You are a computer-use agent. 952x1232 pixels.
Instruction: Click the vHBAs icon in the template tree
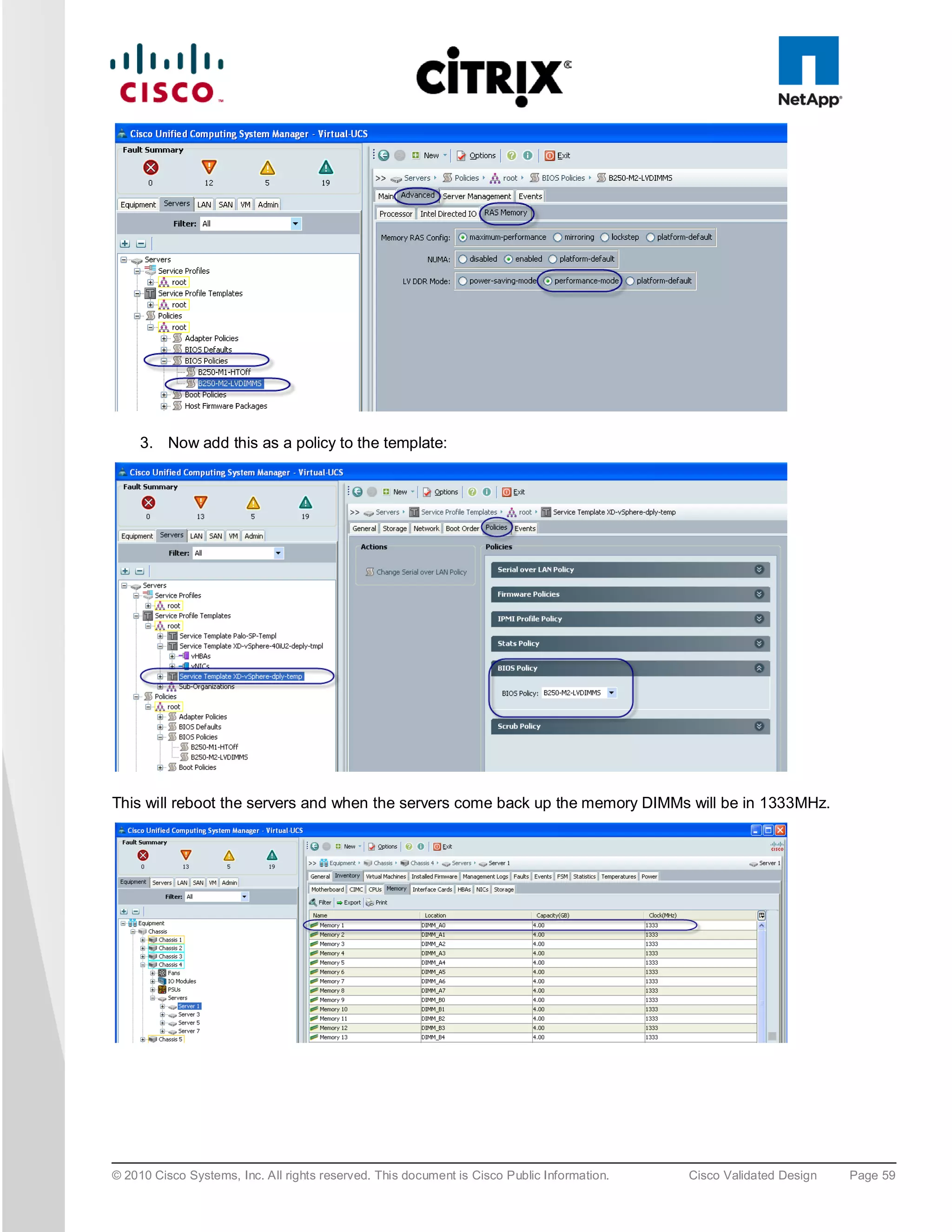(x=185, y=656)
